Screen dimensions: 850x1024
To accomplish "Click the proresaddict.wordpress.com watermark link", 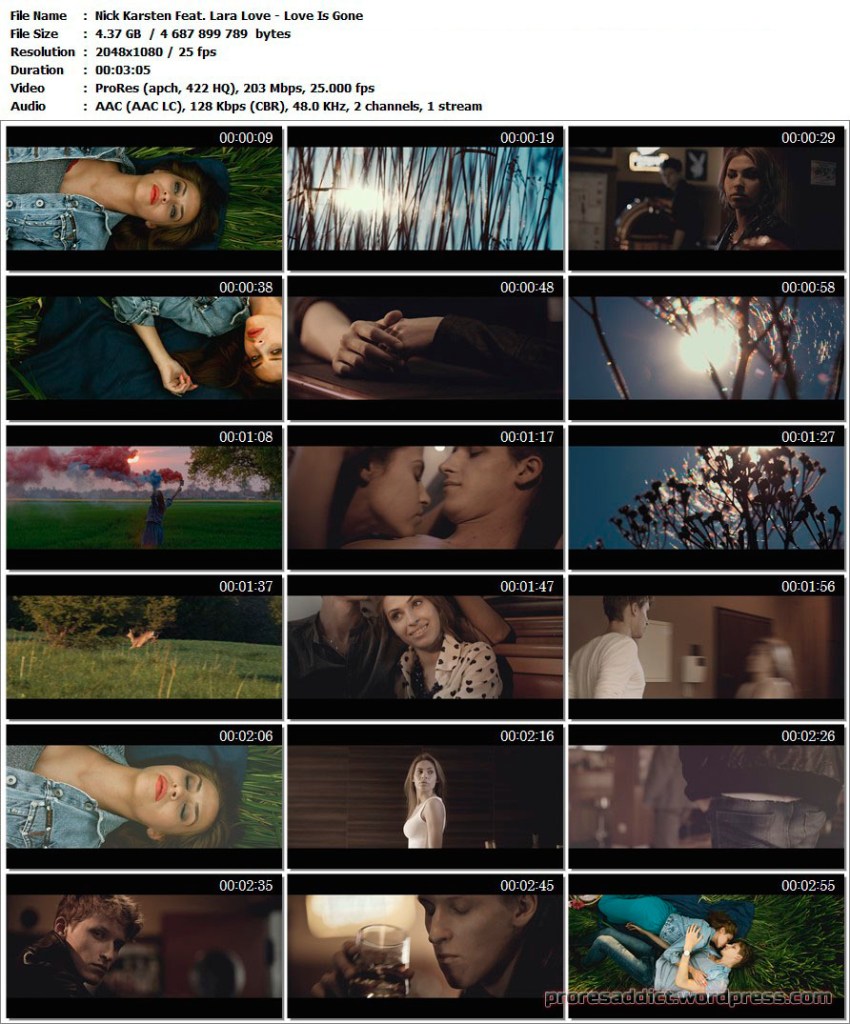I will point(688,997).
